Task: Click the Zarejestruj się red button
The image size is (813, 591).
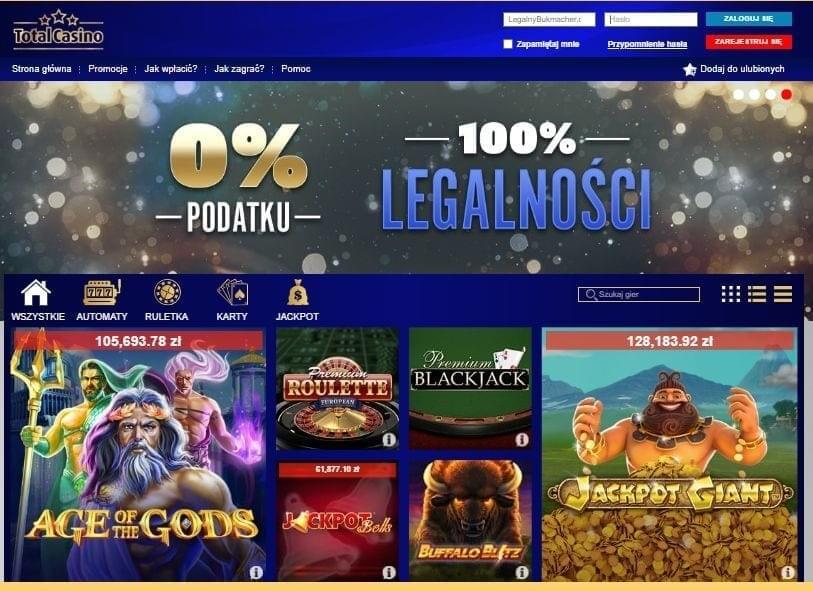Action: [x=749, y=41]
